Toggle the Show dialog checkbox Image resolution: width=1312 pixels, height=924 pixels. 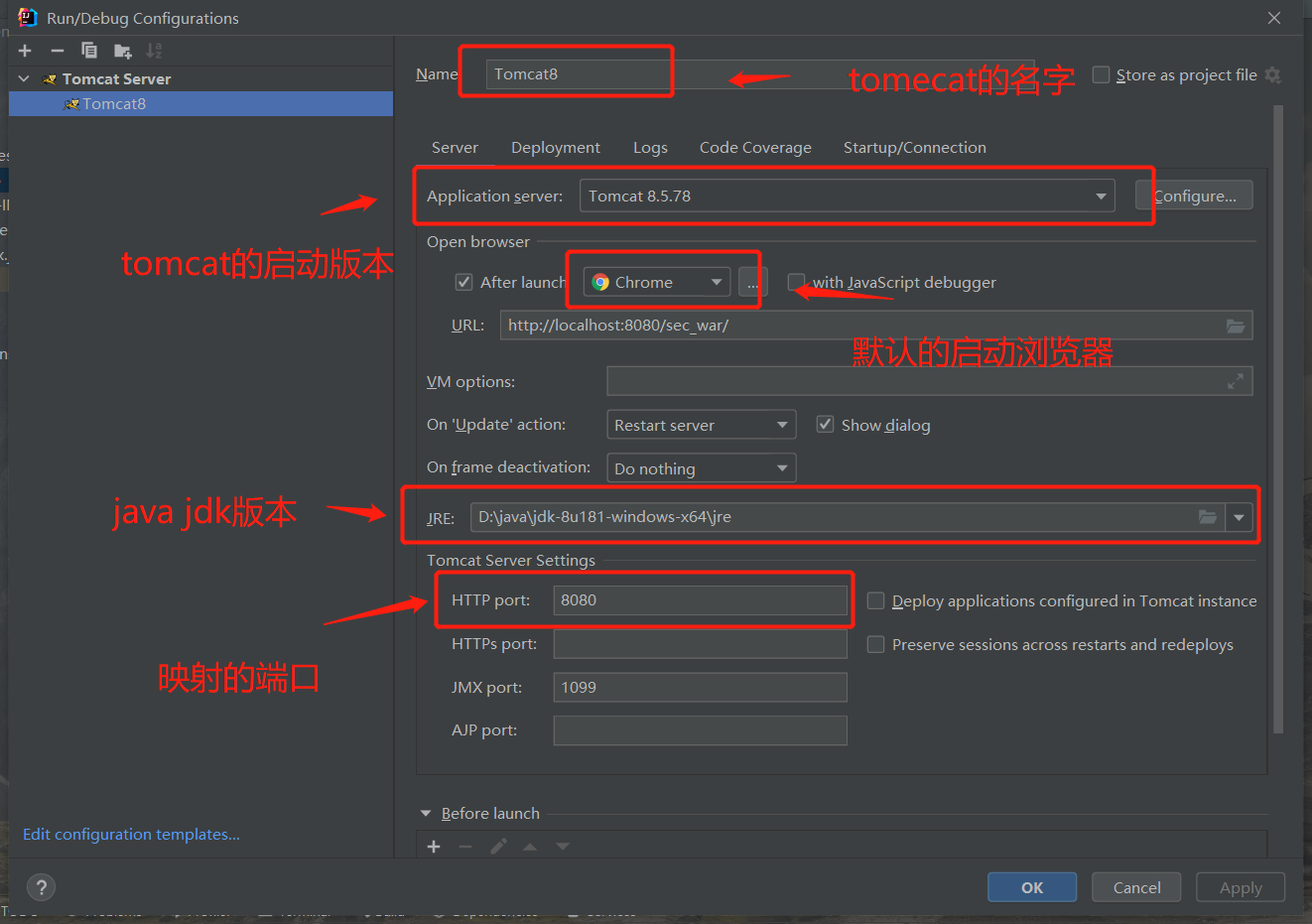(x=825, y=425)
